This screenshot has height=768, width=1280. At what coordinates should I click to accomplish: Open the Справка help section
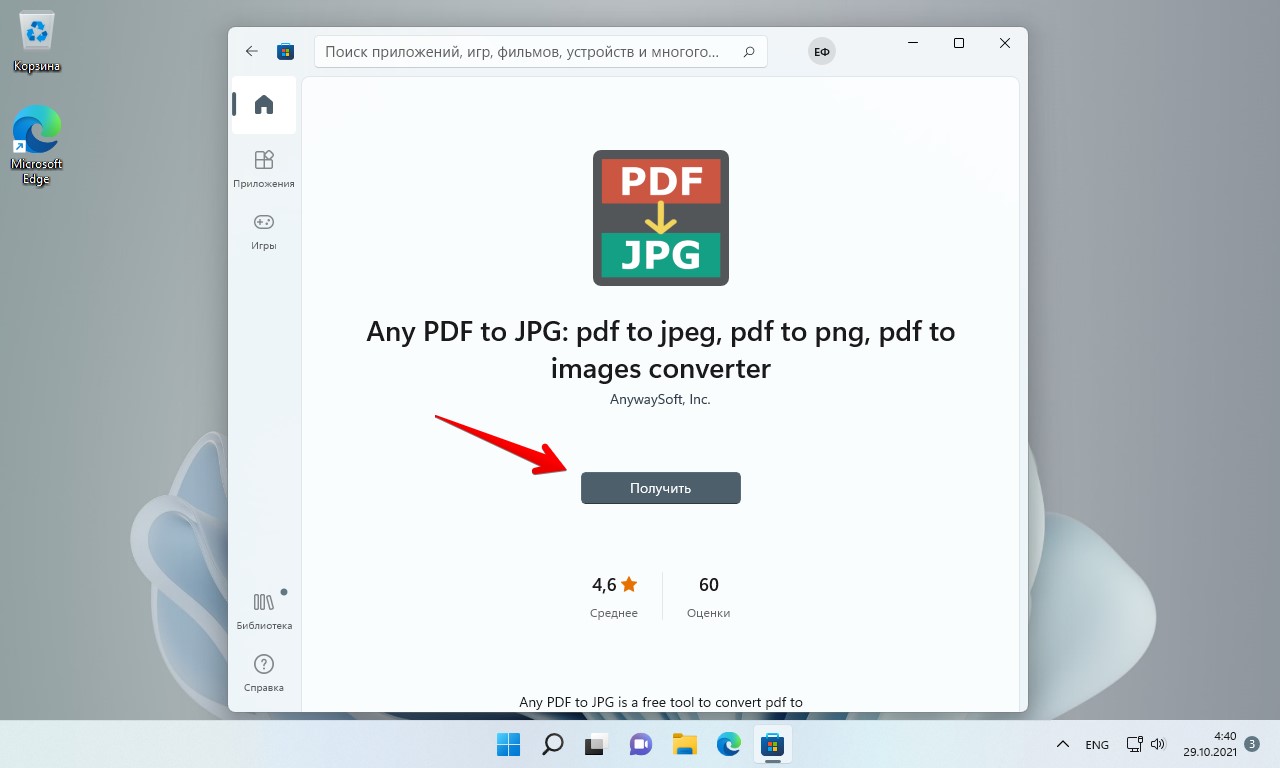[x=264, y=672]
